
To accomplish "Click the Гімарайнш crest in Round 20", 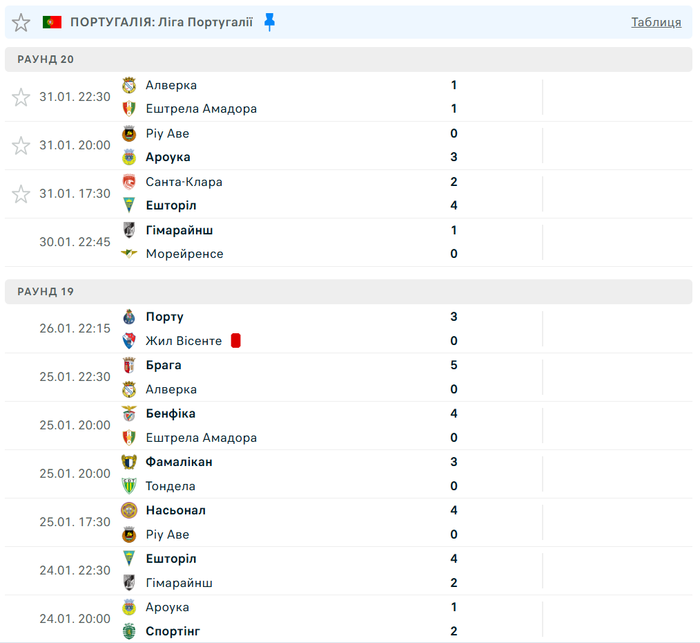I will (x=129, y=230).
